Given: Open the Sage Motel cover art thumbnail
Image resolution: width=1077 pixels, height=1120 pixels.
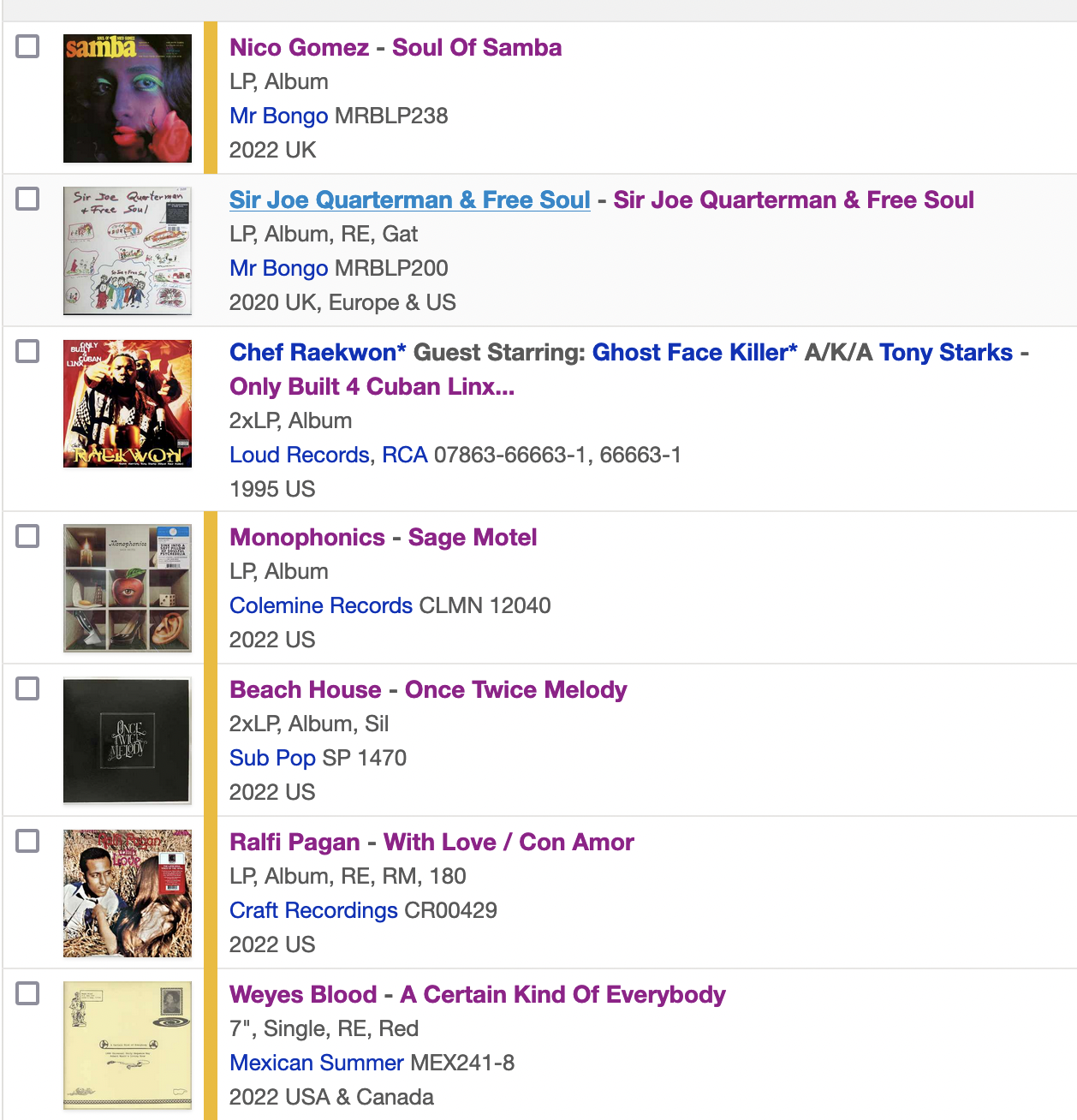Looking at the screenshot, I should click(128, 588).
